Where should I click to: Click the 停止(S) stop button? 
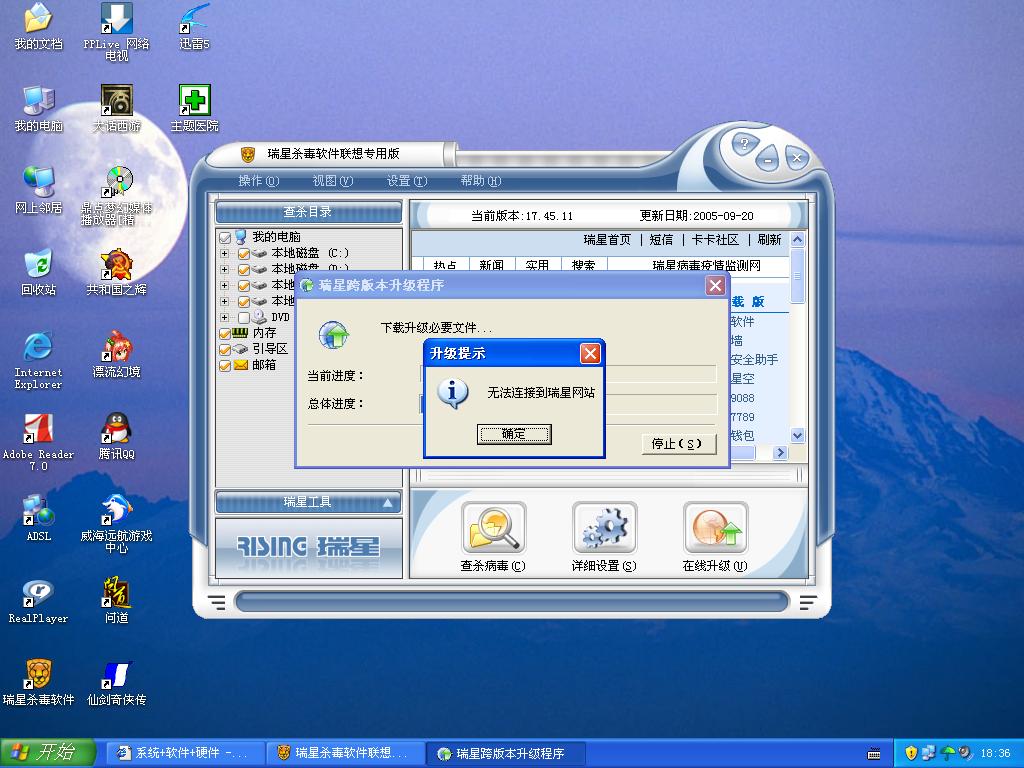click(x=678, y=443)
